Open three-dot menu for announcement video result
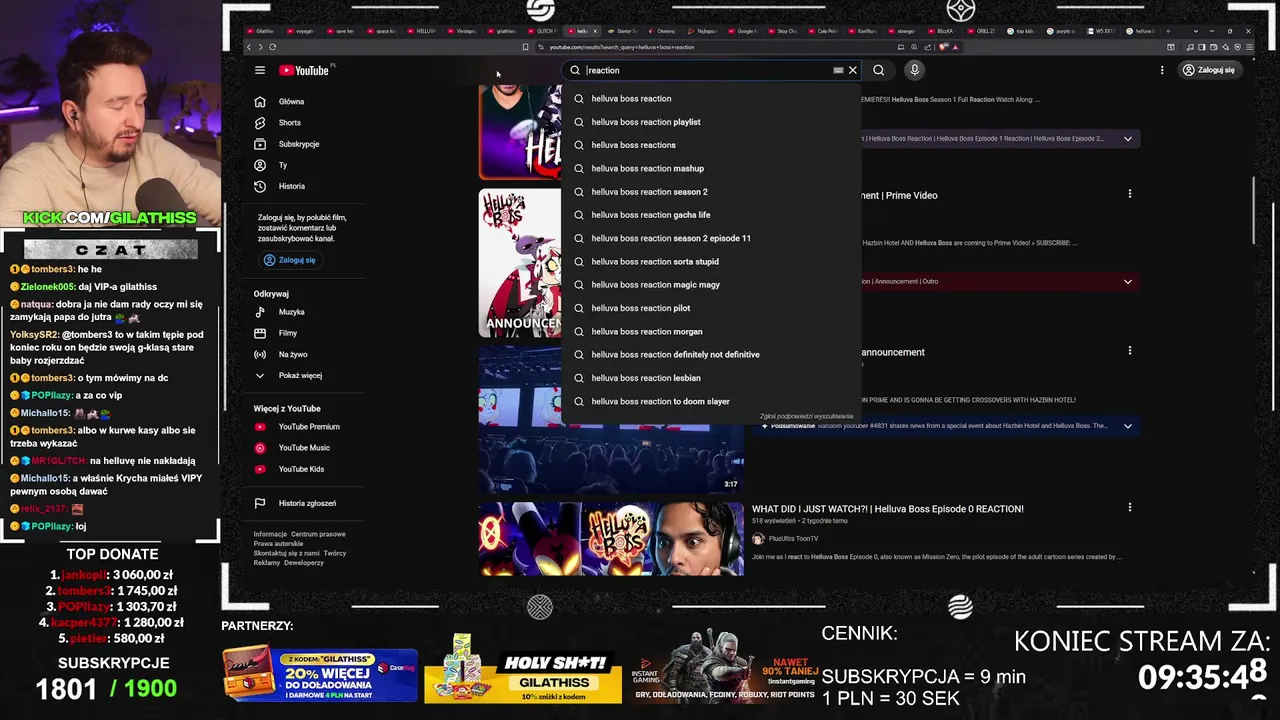 click(1130, 351)
